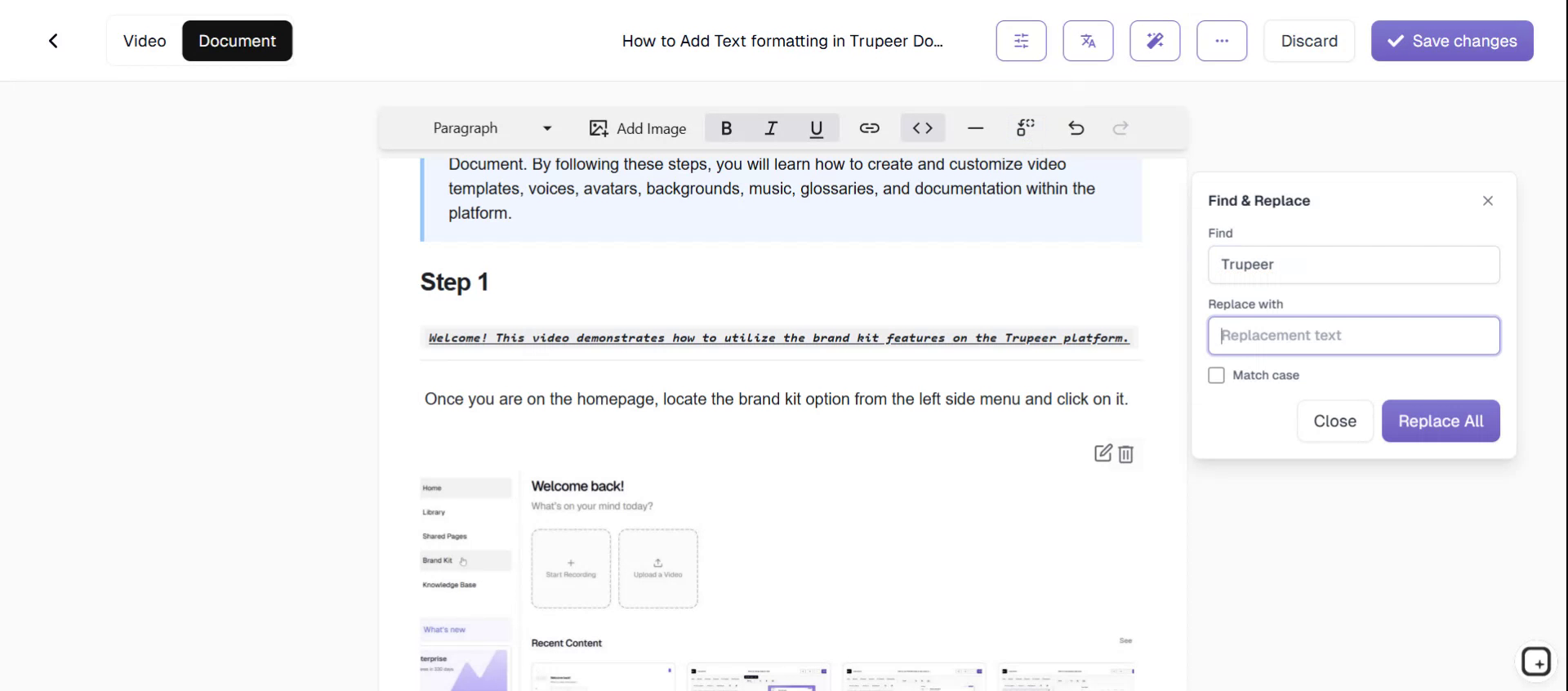This screenshot has height=691, width=1568.
Task: Click Add Image in toolbar
Action: coord(638,128)
